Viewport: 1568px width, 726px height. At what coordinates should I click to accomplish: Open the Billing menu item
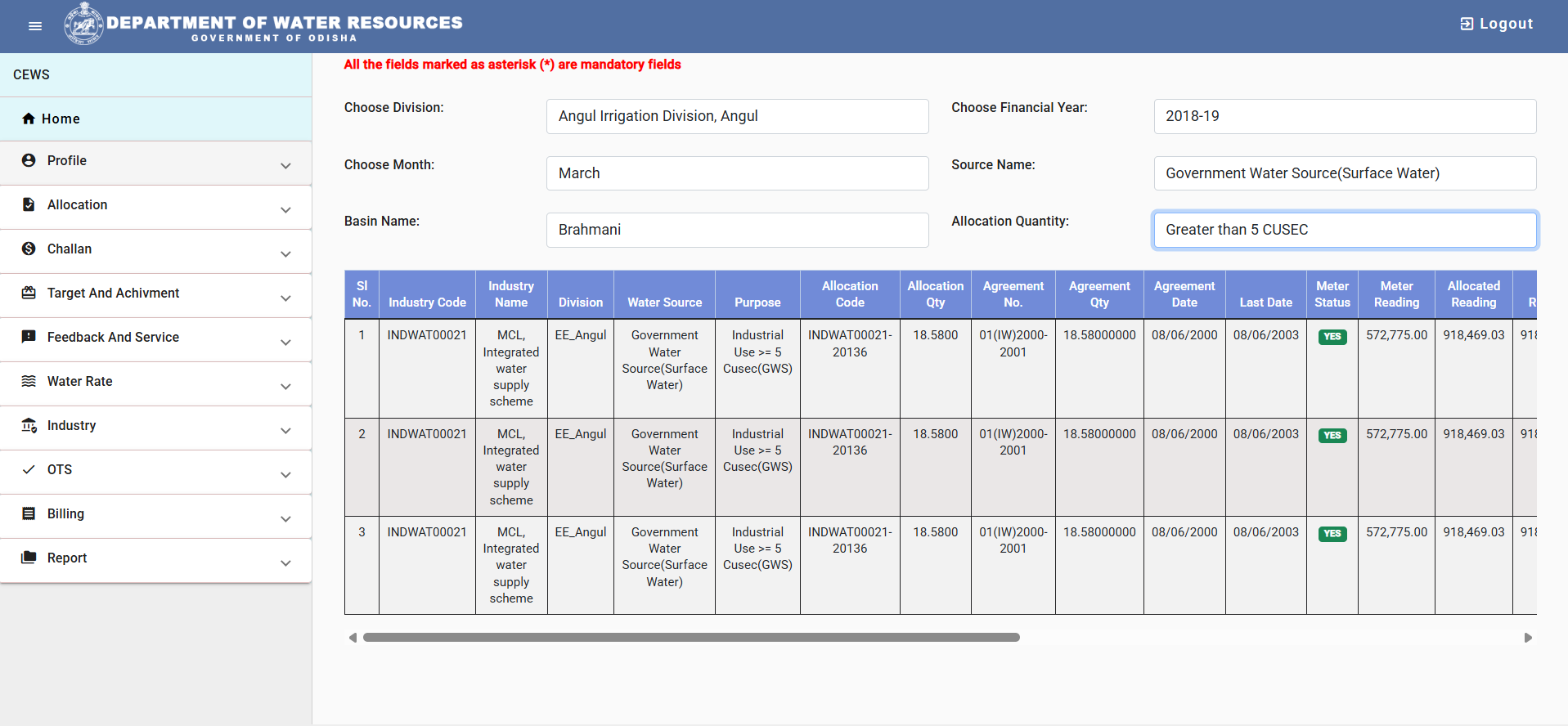[155, 516]
